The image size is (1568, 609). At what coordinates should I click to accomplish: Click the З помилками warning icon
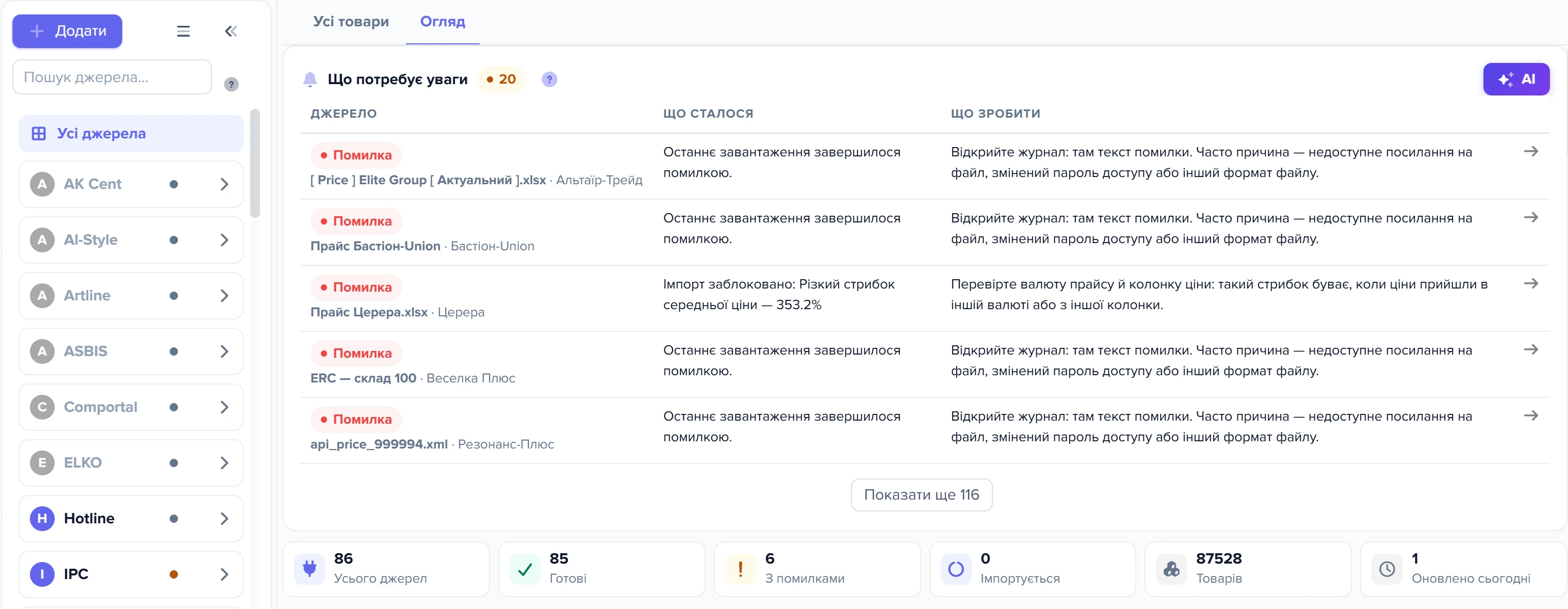coord(740,569)
